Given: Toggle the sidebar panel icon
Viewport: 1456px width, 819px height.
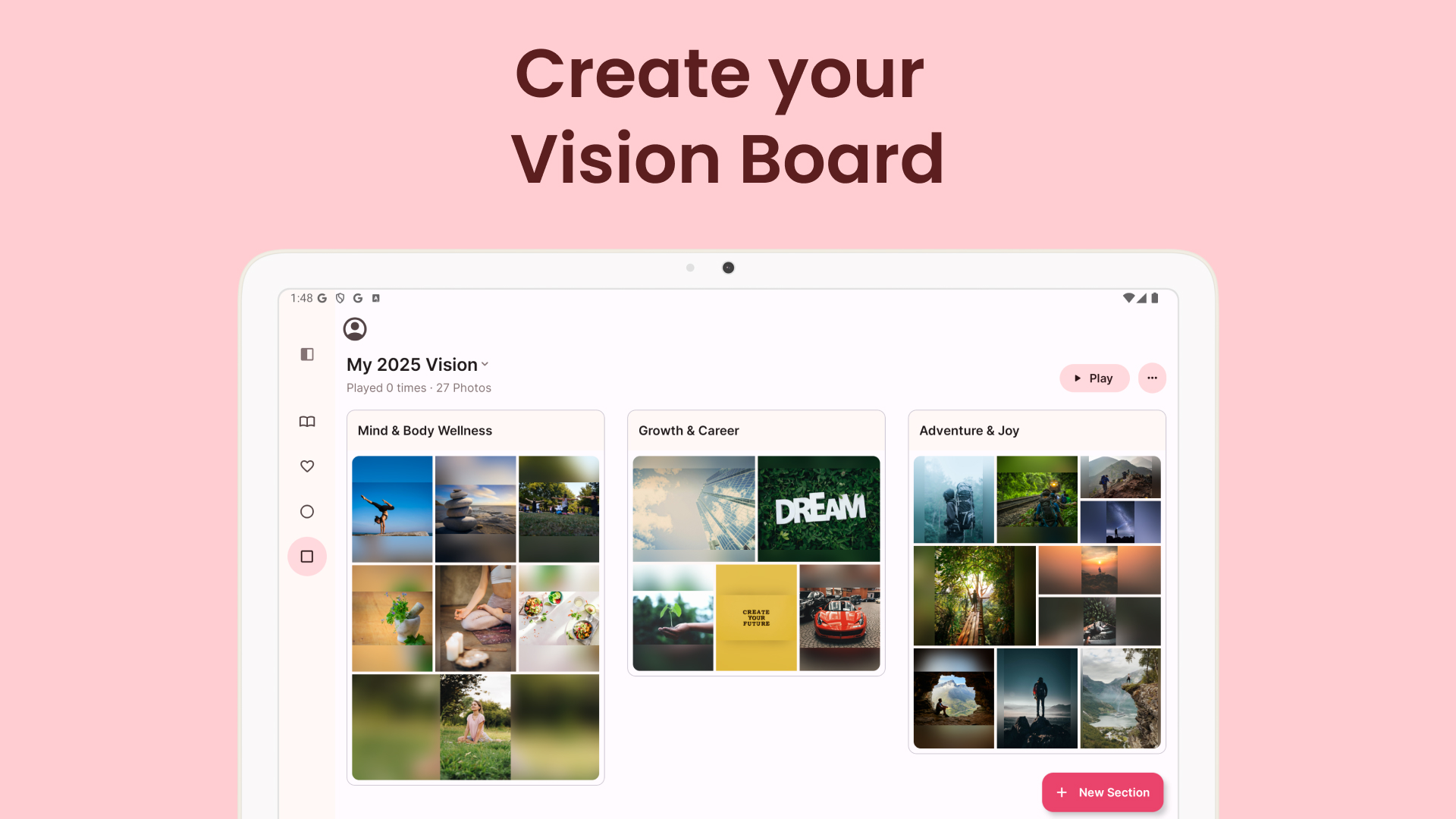Looking at the screenshot, I should click(x=307, y=354).
